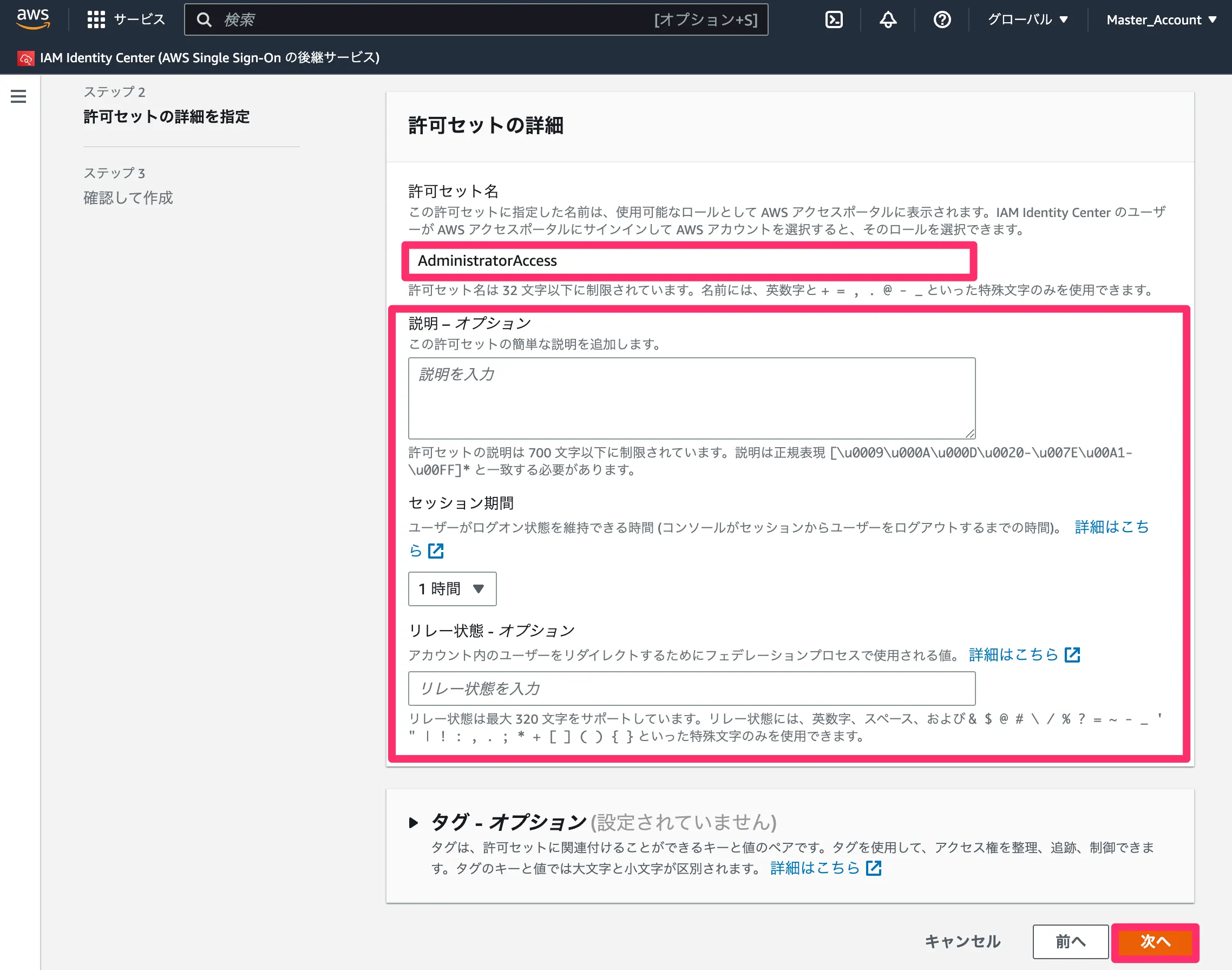Open the グローバル region dropdown
The height and width of the screenshot is (970, 1232).
(1027, 20)
